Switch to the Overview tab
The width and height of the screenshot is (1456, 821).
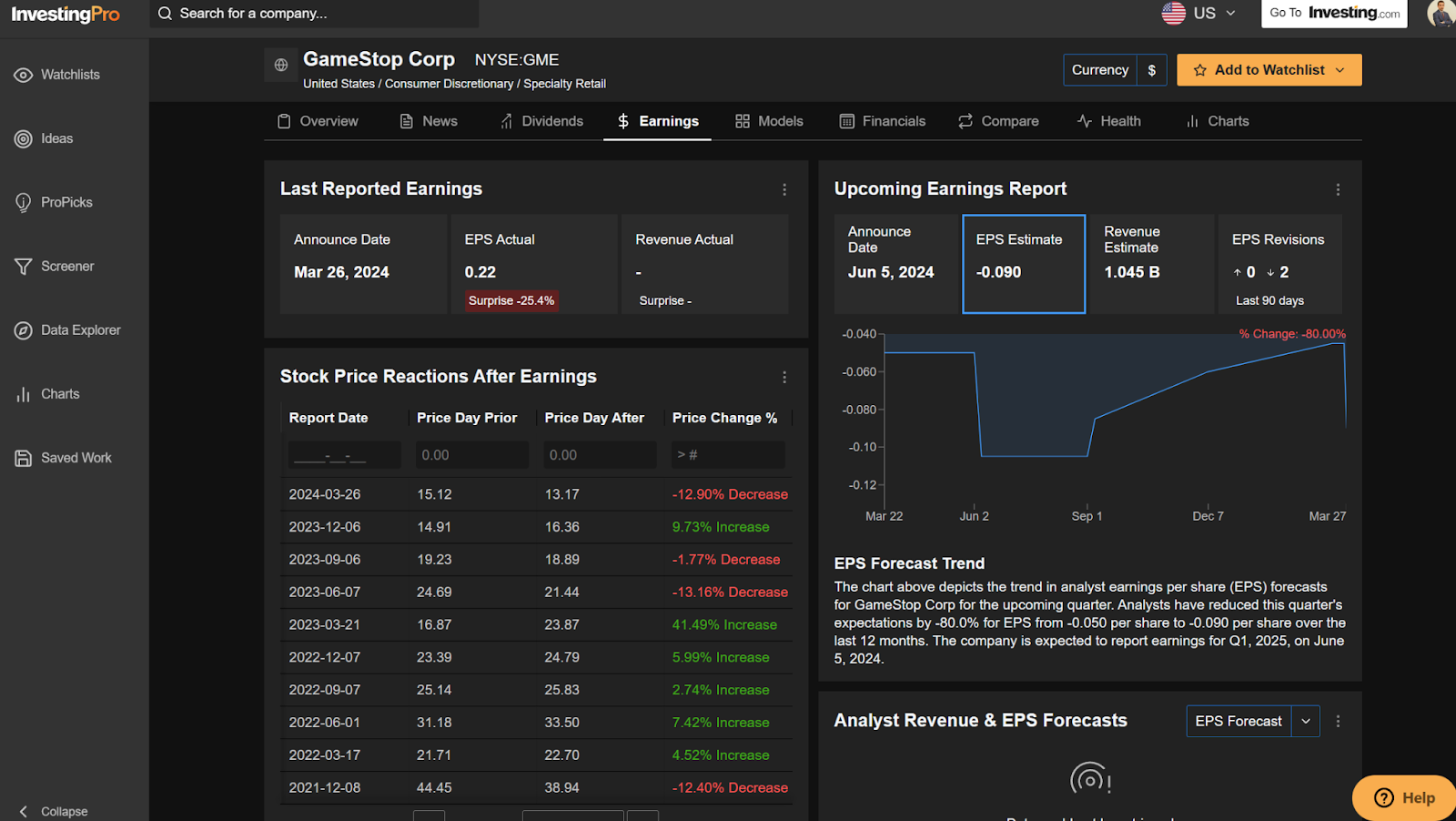(318, 121)
